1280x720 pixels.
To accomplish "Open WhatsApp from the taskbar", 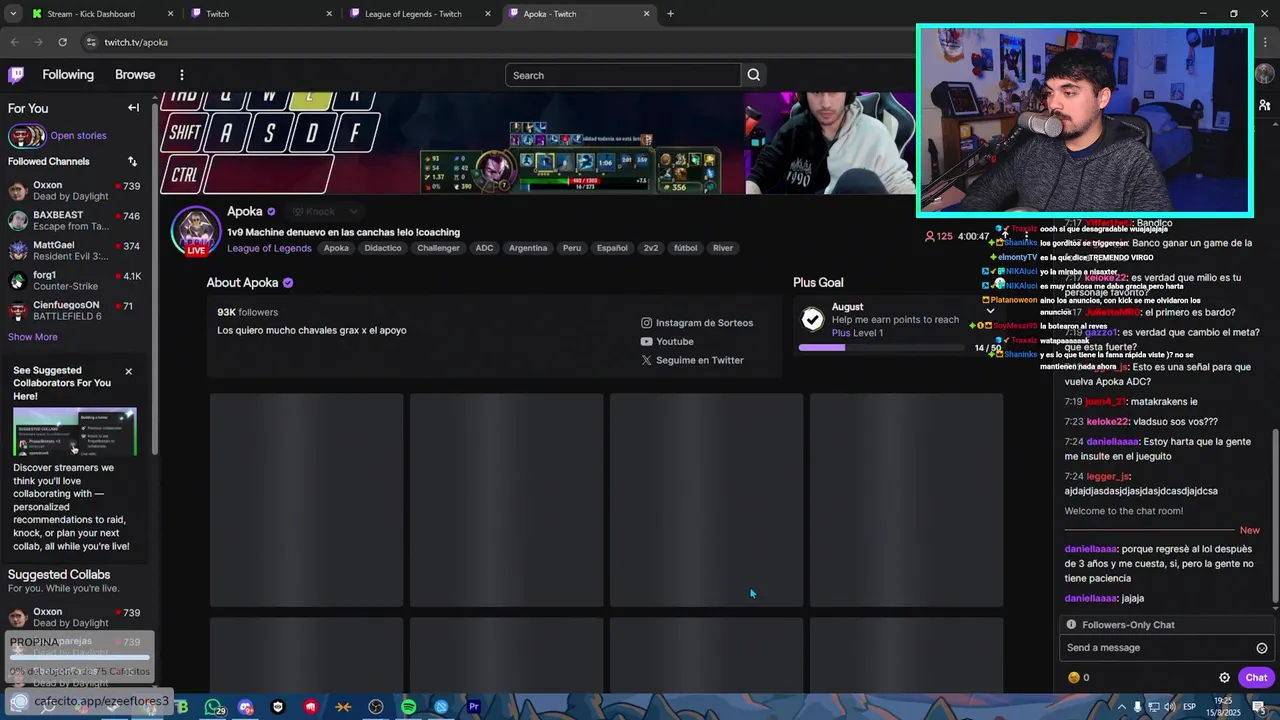I will tap(213, 707).
